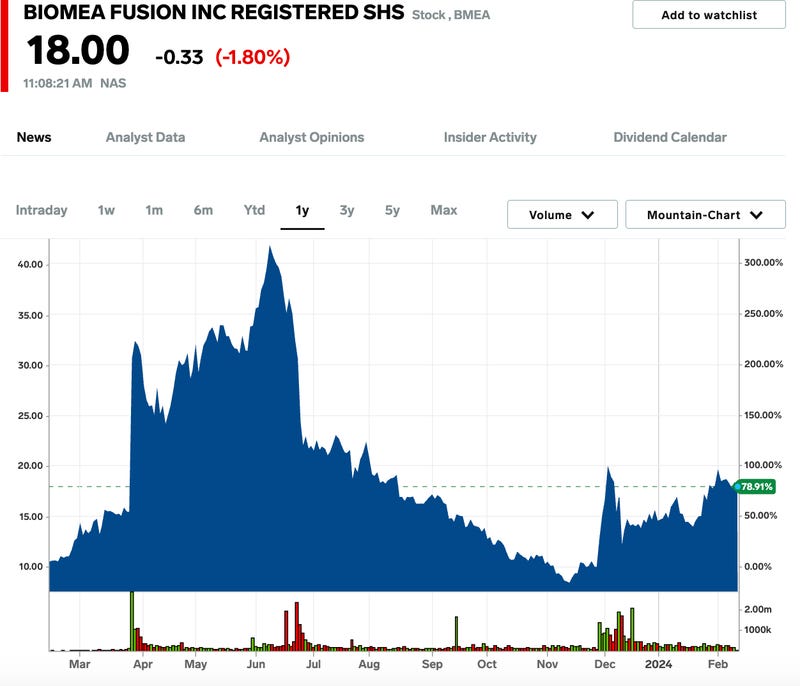Choose the 6m time range
The image size is (800, 686).
tap(203, 210)
